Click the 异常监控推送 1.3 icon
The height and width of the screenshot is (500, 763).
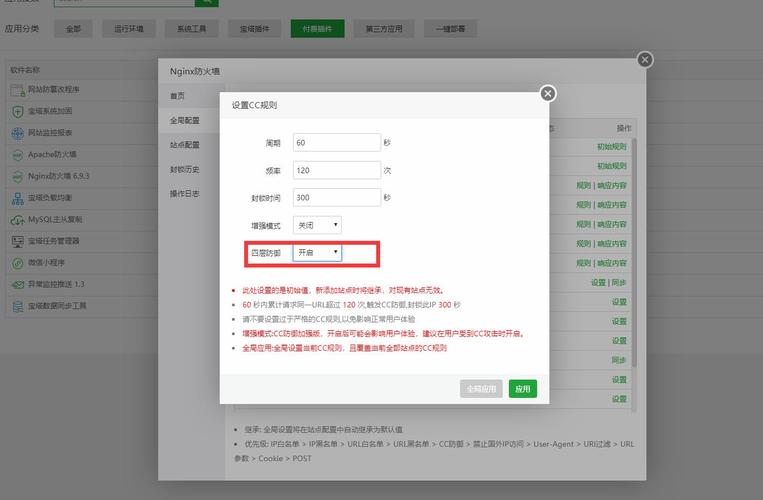point(18,285)
